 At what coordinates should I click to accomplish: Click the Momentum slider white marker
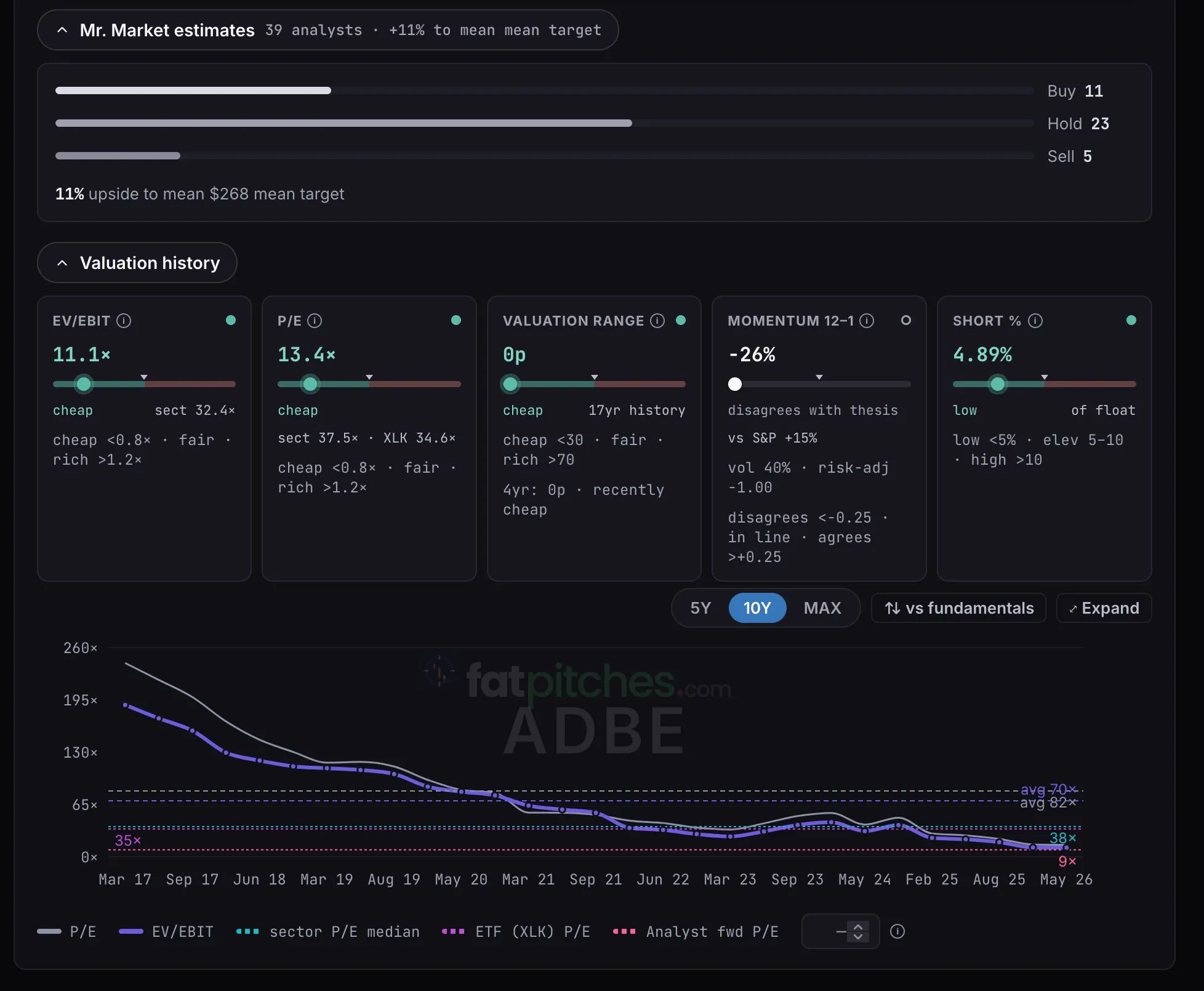click(735, 384)
